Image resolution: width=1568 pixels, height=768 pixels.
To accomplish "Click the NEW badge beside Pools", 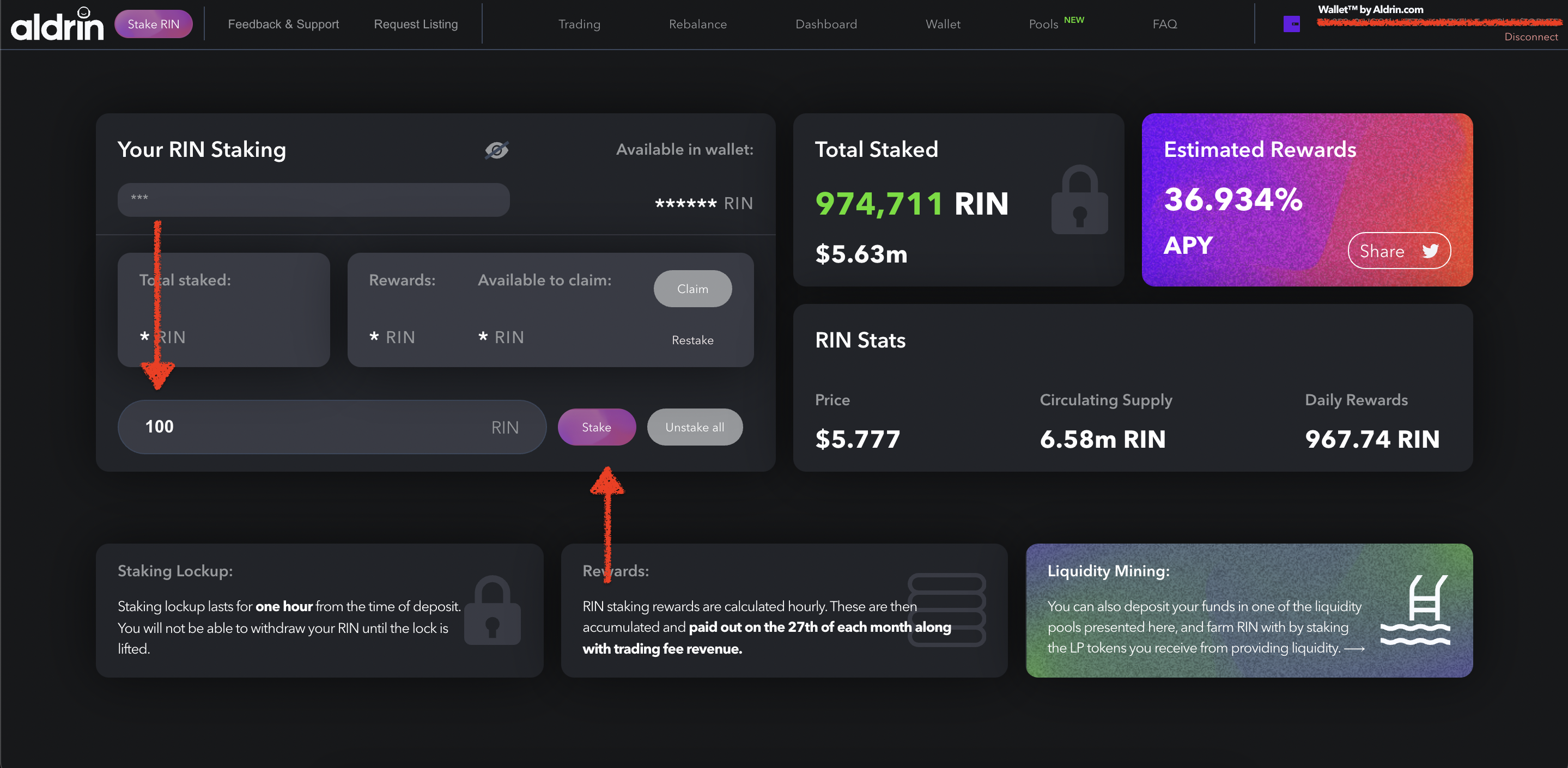I will coord(1074,20).
